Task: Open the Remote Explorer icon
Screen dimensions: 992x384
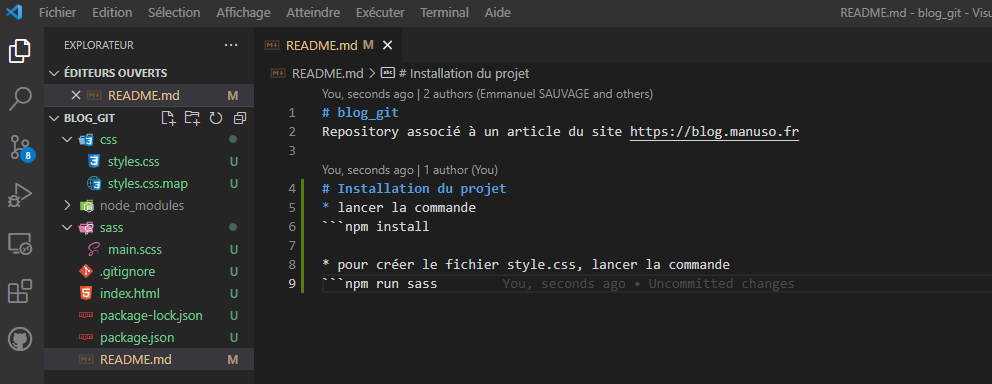Action: point(20,244)
